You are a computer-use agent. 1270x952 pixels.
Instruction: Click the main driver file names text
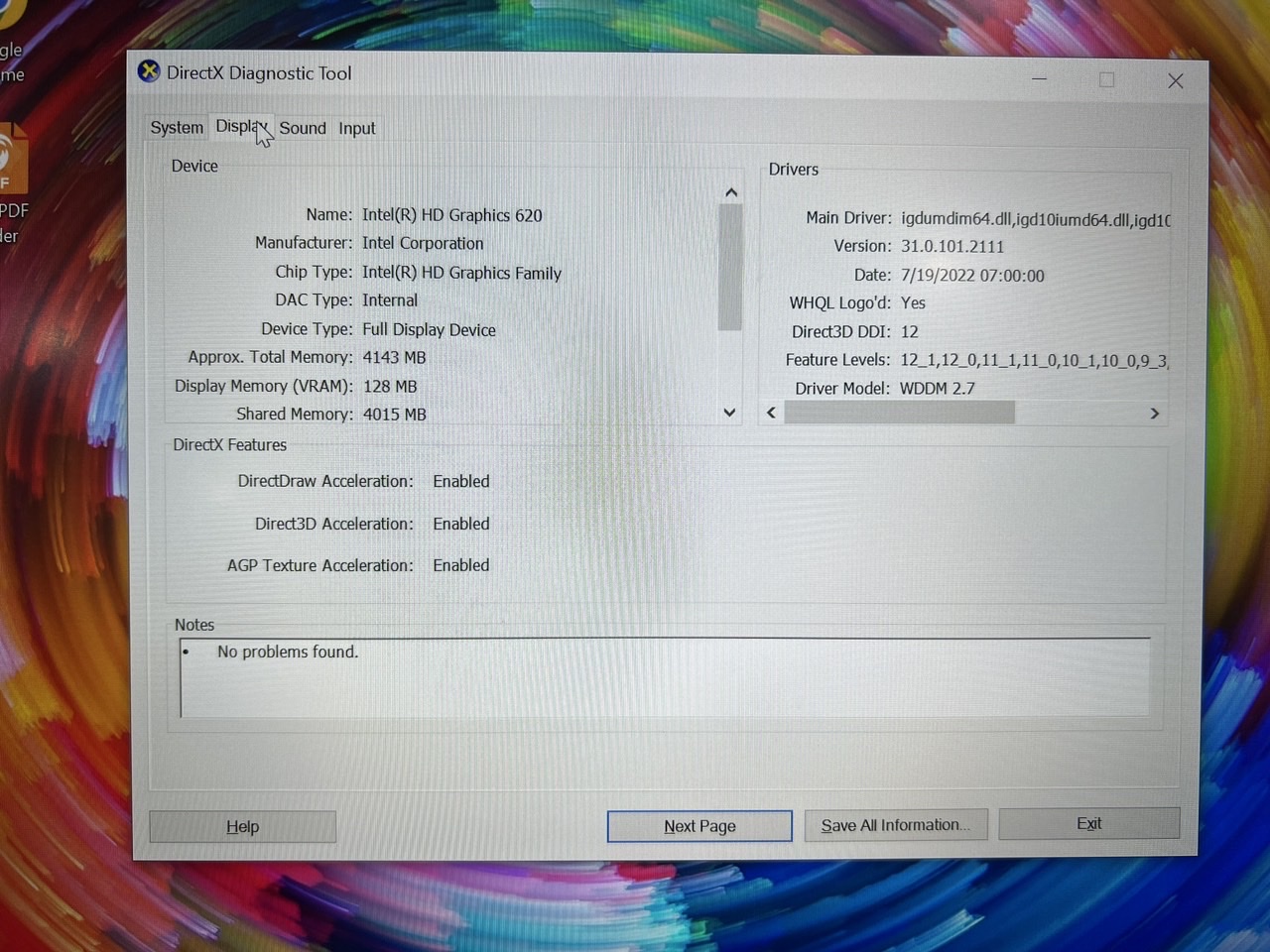[1036, 219]
